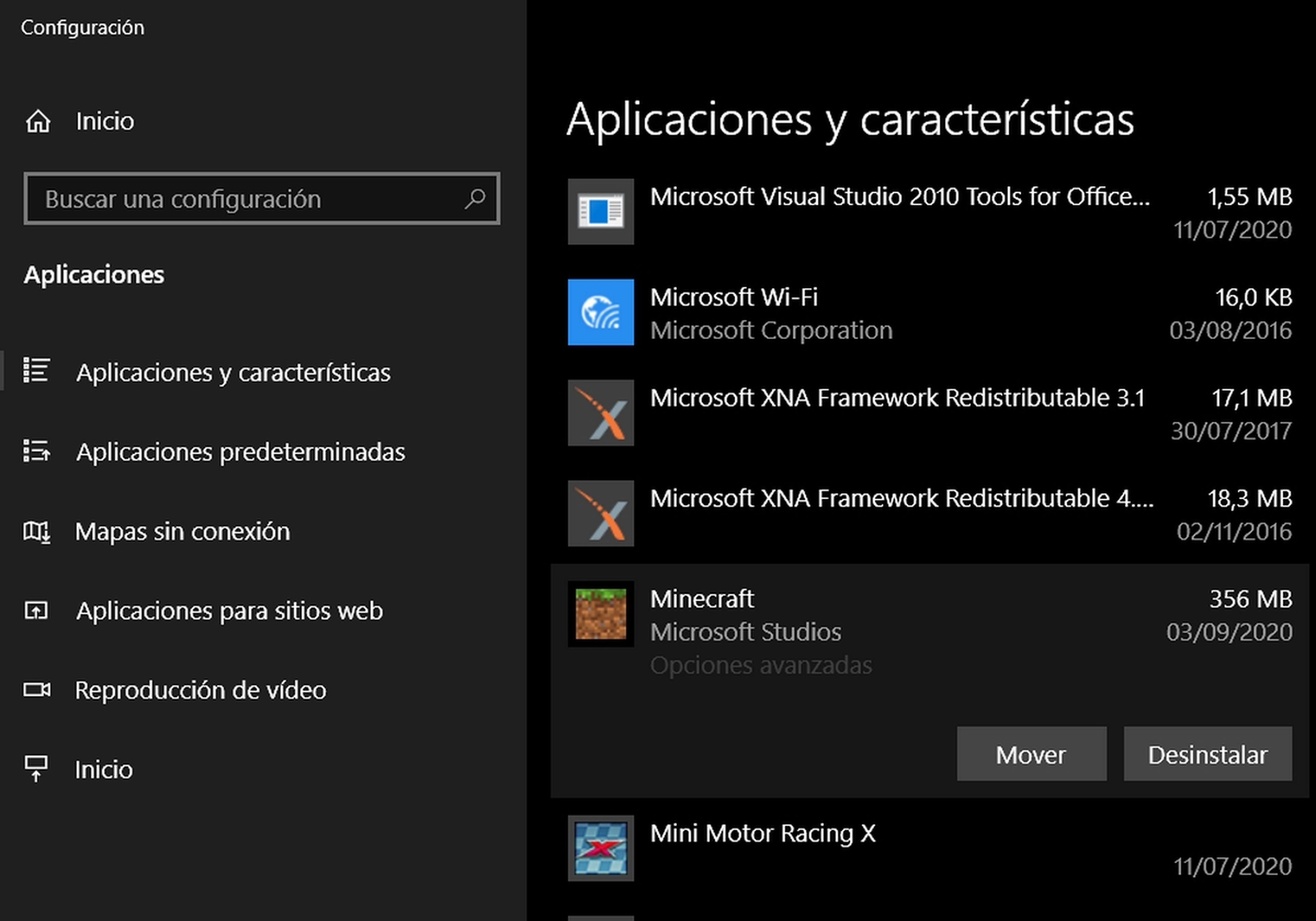Click the 30/07/2017 install date
This screenshot has height=921, width=1316.
click(x=1231, y=431)
